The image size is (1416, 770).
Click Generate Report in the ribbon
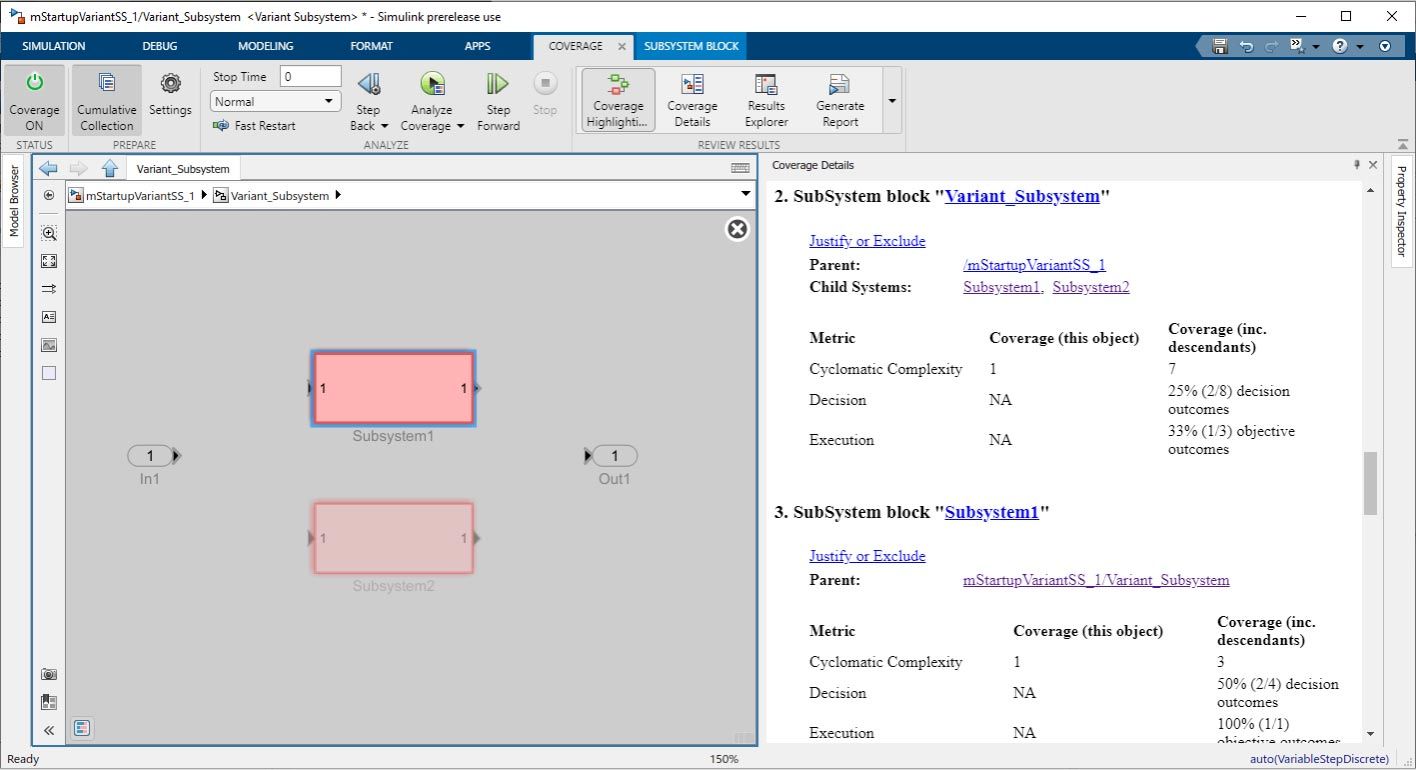click(x=839, y=98)
